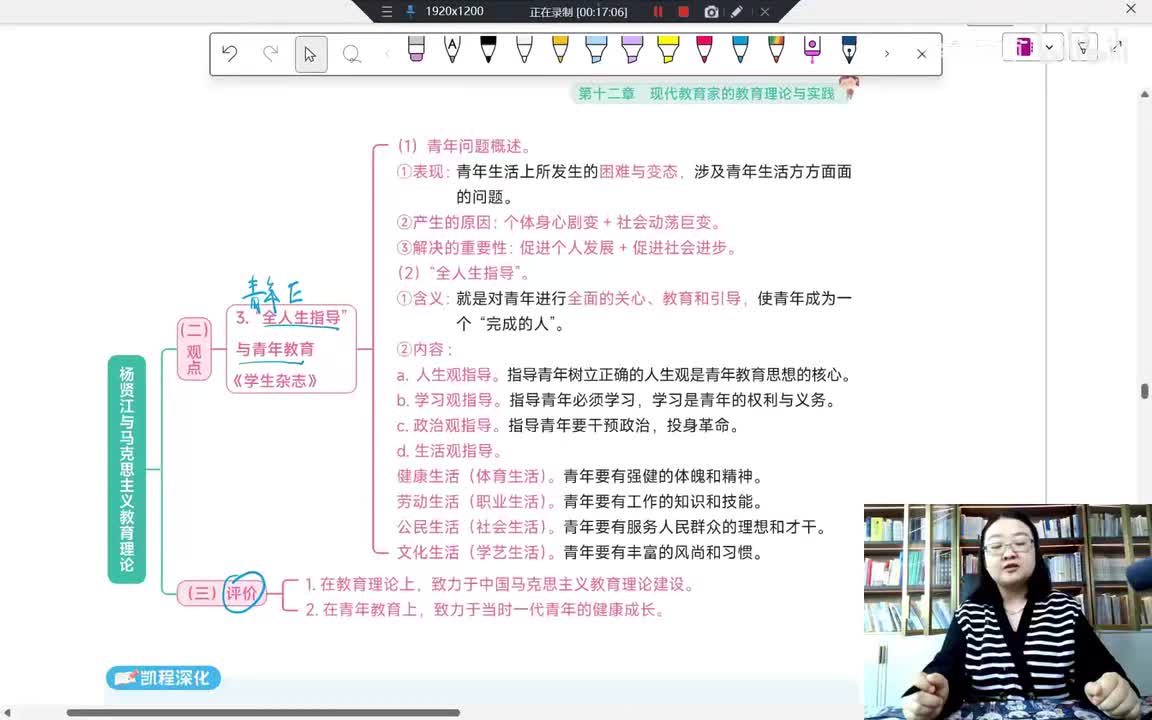This screenshot has height=720, width=1152.
Task: Pick the magenta ink-drop pen tool
Action: [x=812, y=49]
